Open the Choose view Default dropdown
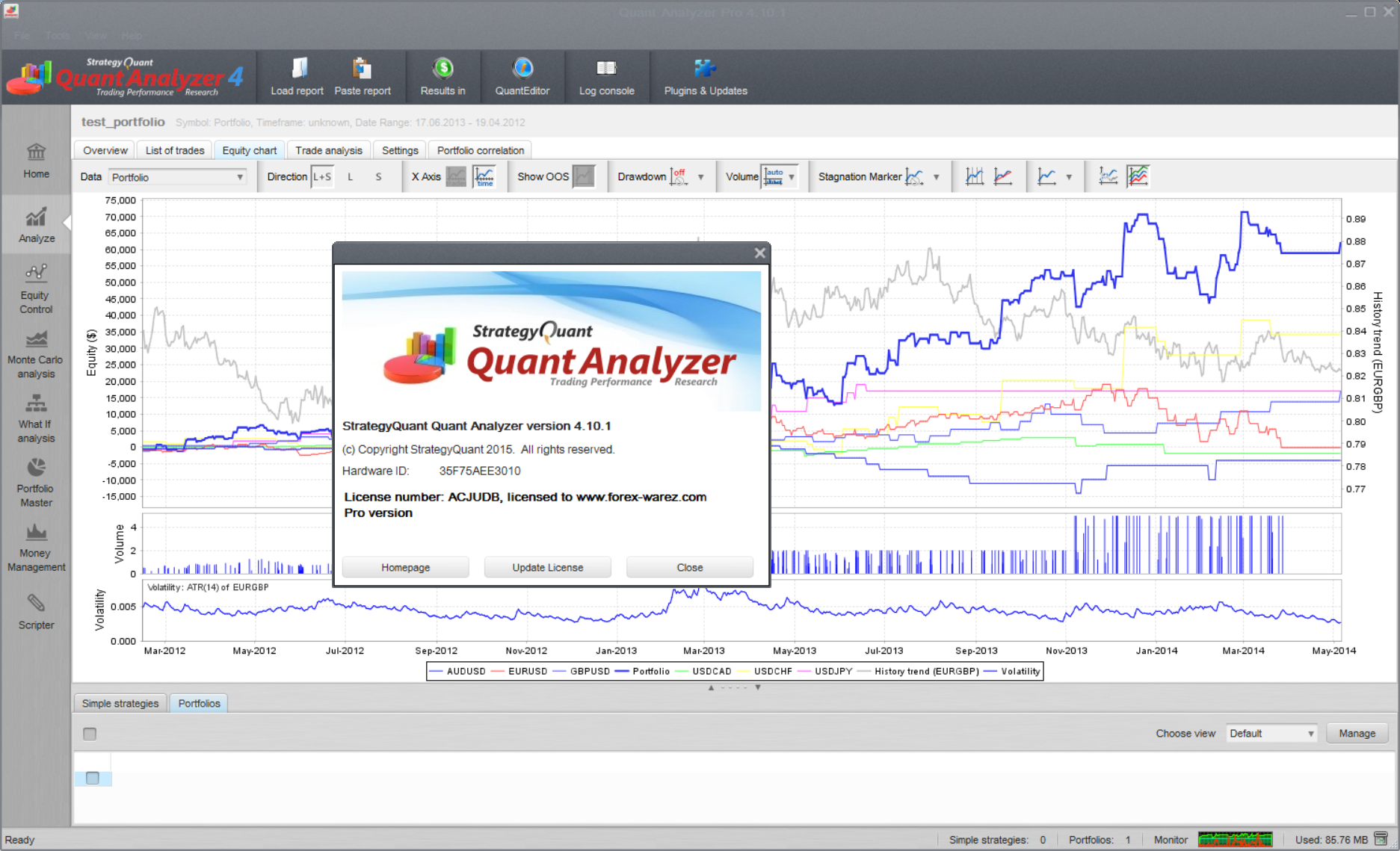This screenshot has height=851, width=1400. pos(1271,734)
